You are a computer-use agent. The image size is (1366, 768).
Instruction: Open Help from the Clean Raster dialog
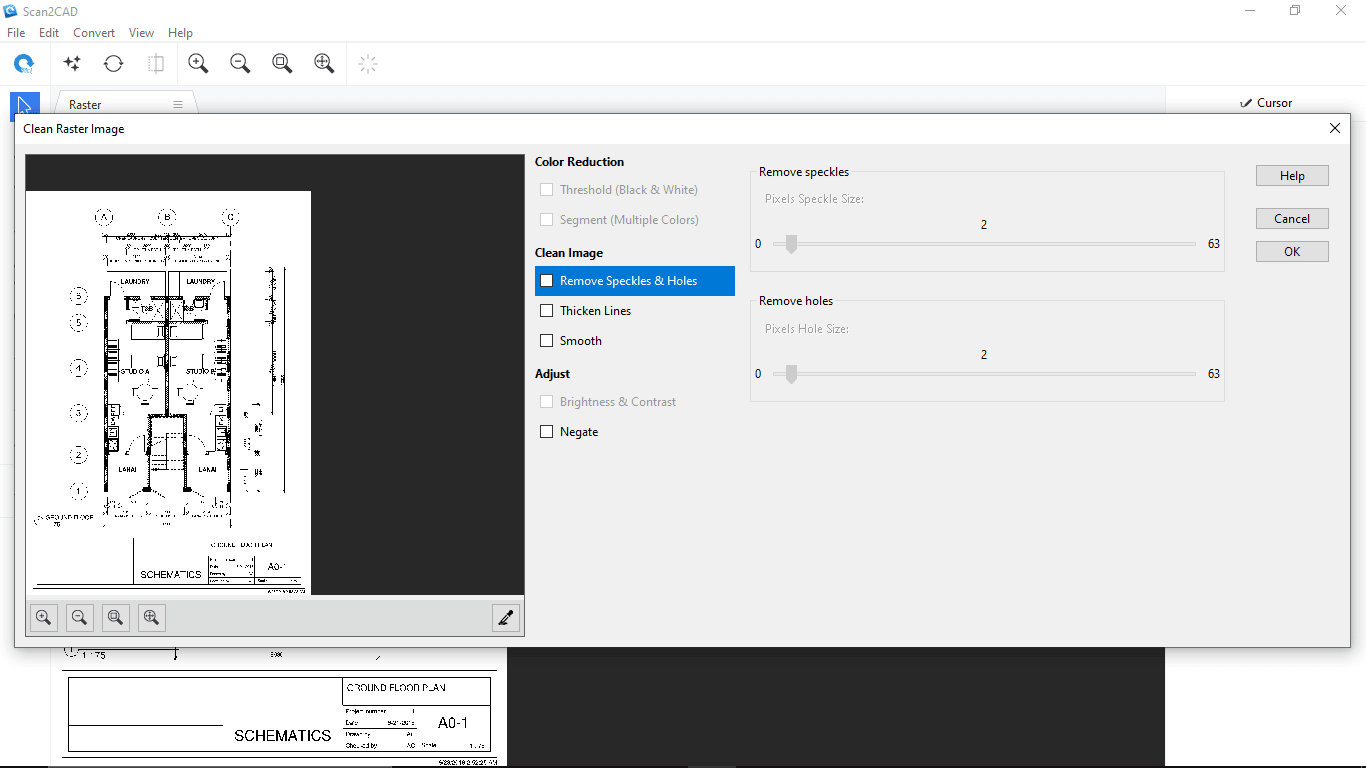(1292, 175)
